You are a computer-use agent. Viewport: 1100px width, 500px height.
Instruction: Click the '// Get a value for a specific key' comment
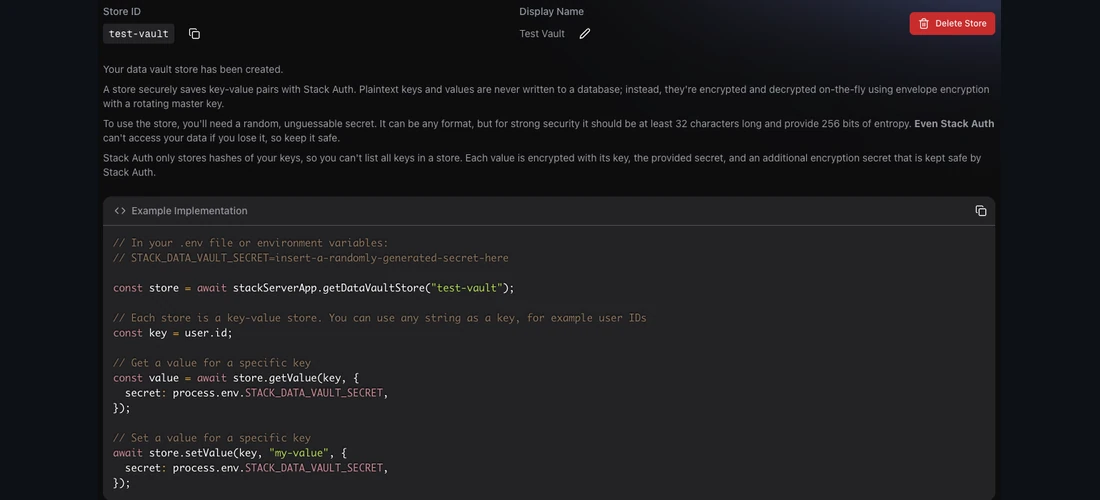(212, 363)
